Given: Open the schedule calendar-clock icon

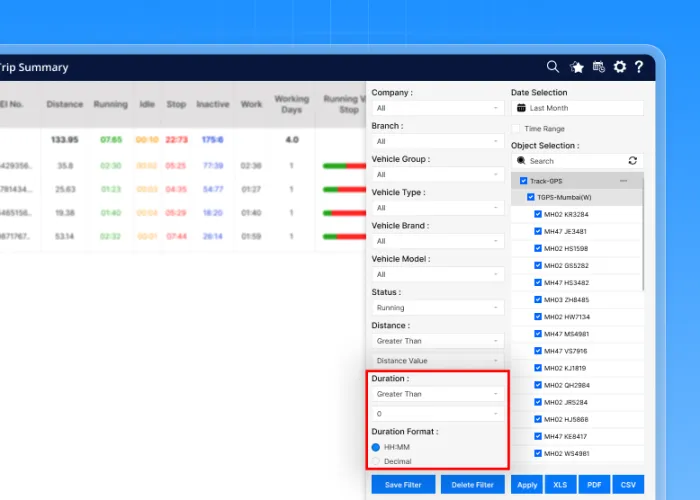Looking at the screenshot, I should [x=598, y=67].
